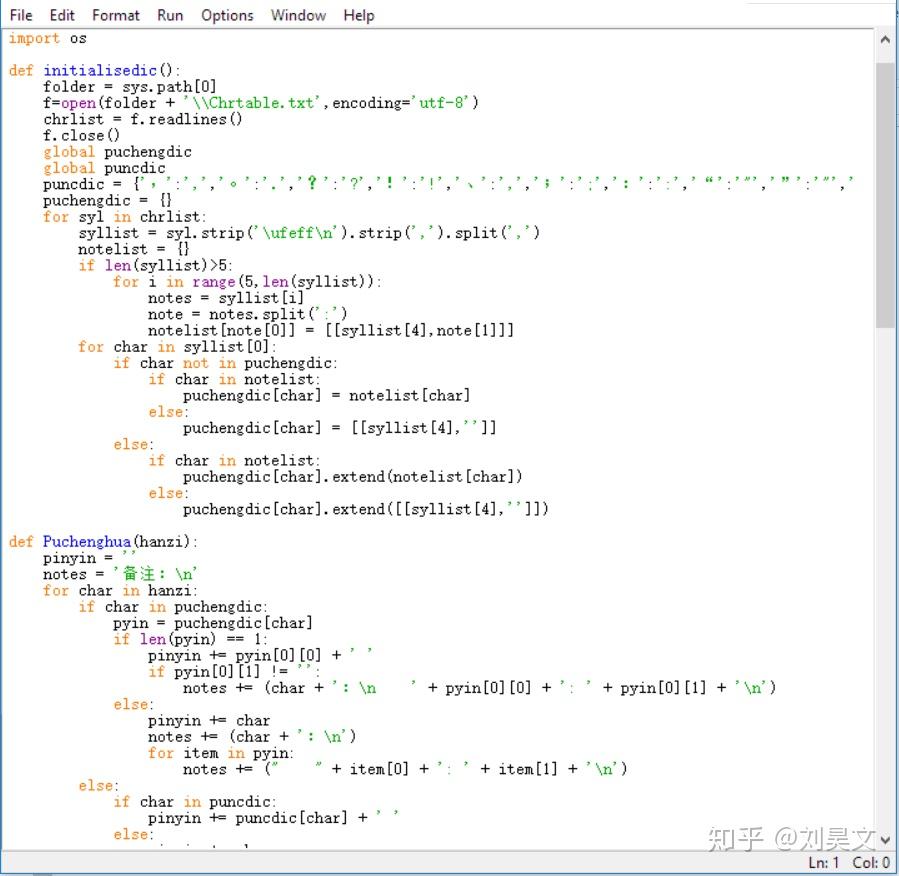Screen dimensions: 899x876
Task: Click the Puchenghua function definition name
Action: pos(87,542)
